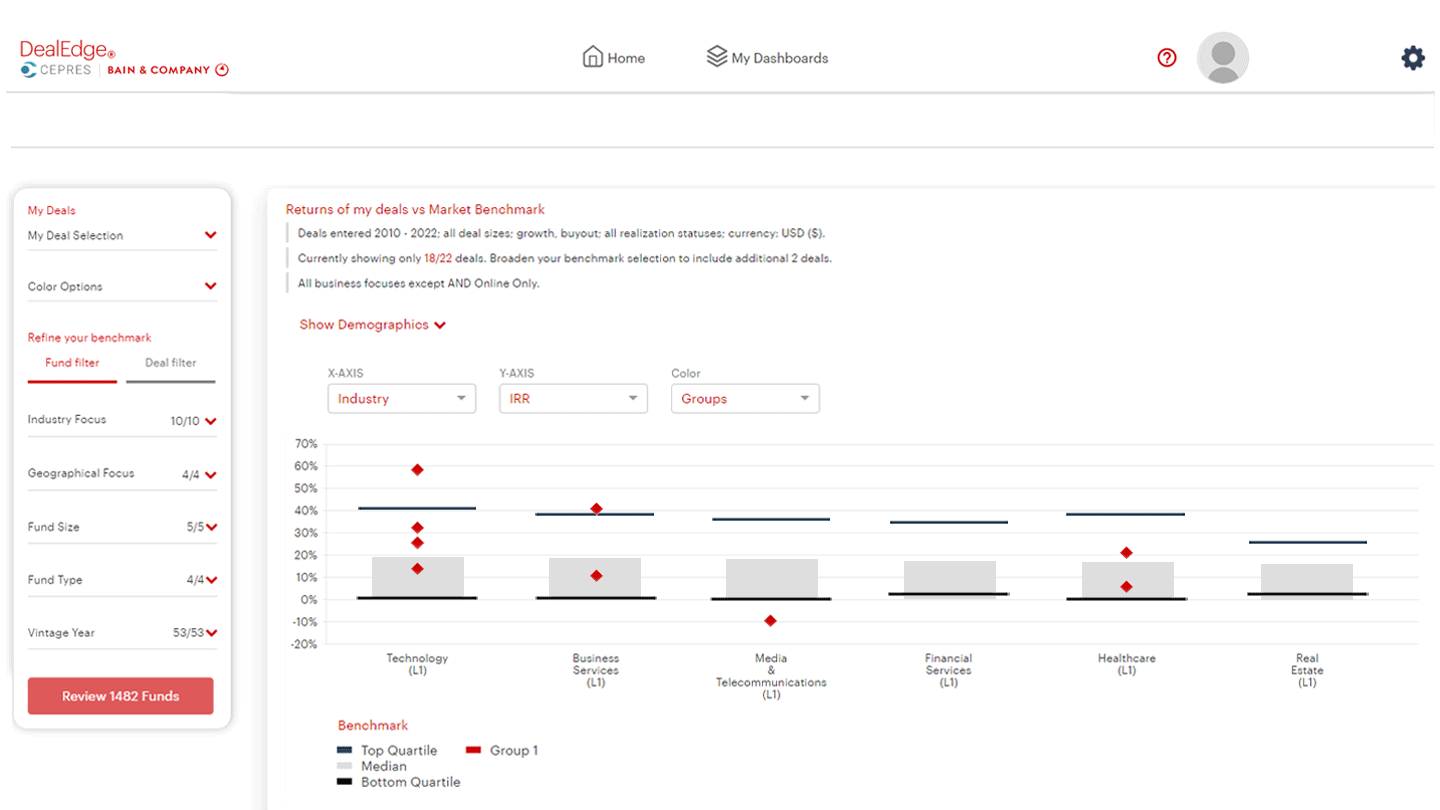Click the negative Media & Telecommunications diamond

[x=770, y=621]
